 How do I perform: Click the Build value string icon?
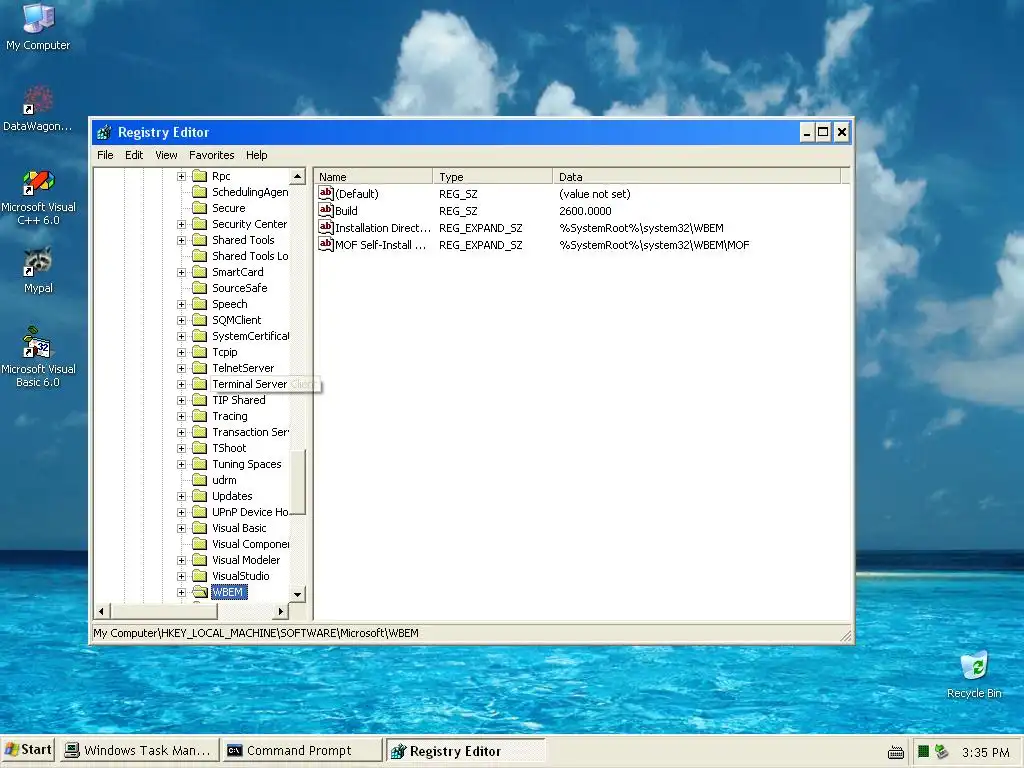(325, 210)
